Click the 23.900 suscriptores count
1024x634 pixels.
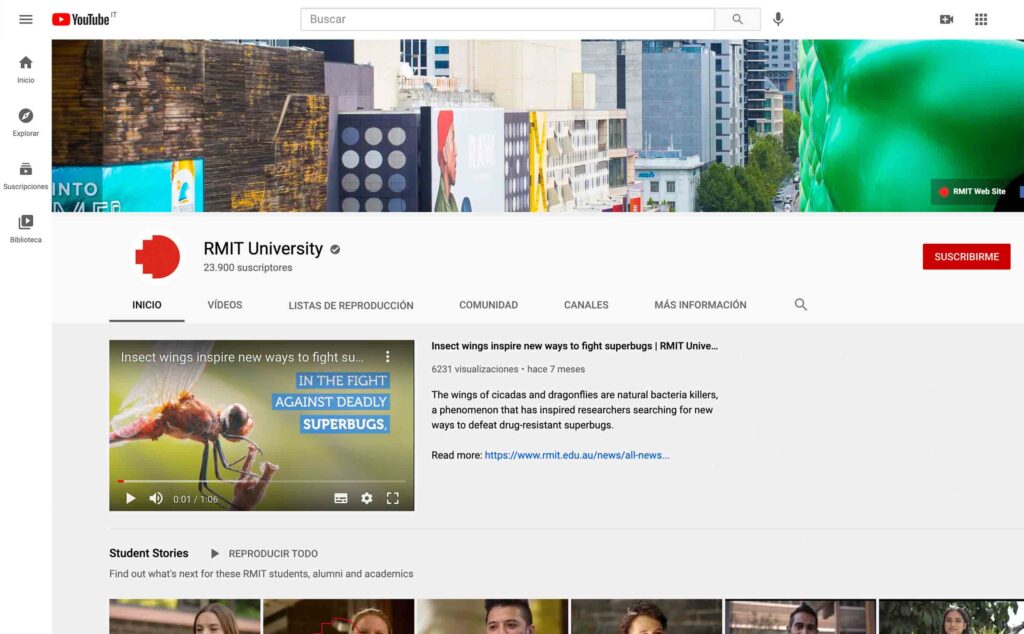(248, 268)
